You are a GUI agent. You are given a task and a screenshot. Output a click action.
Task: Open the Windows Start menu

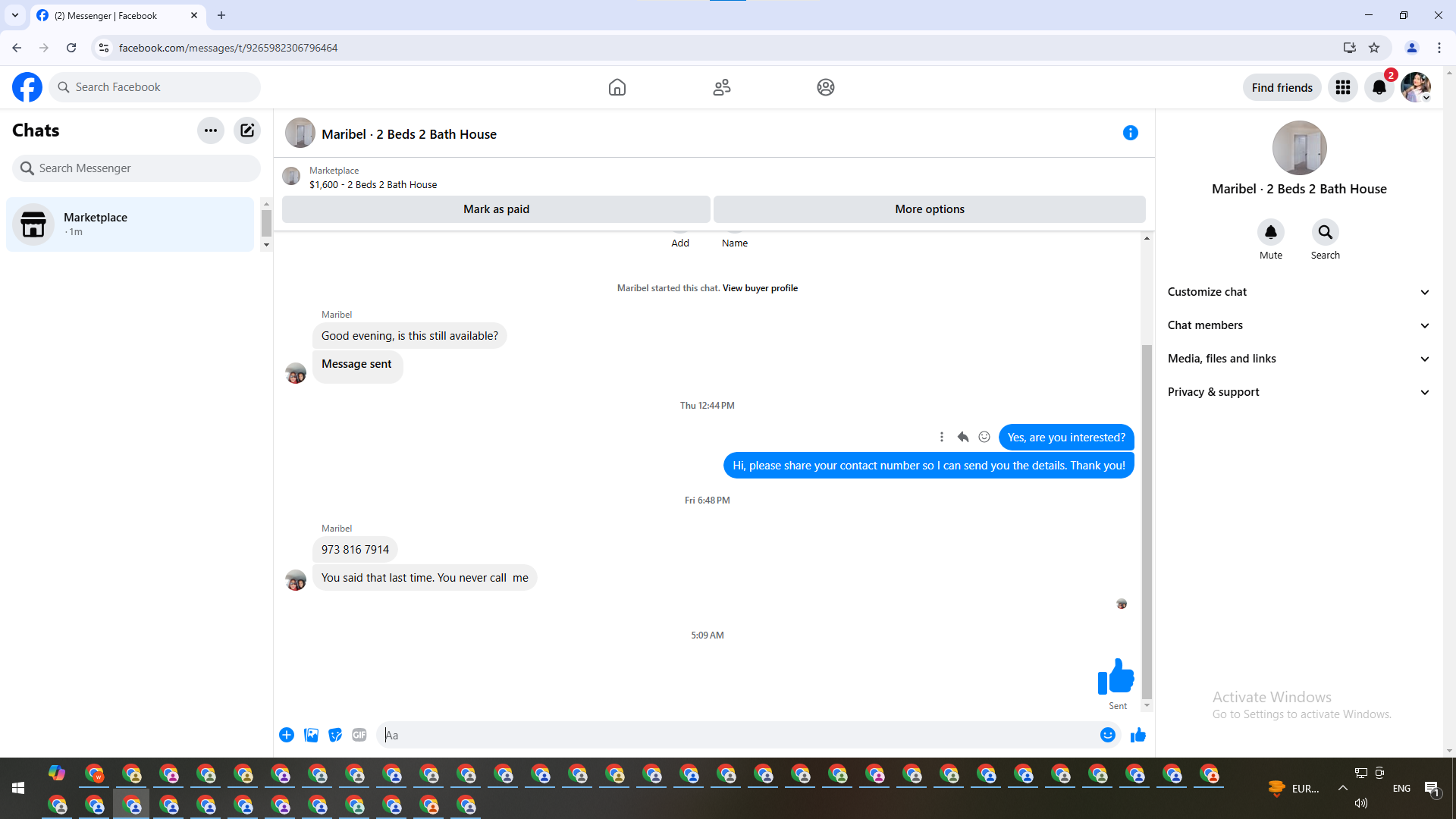coord(18,789)
